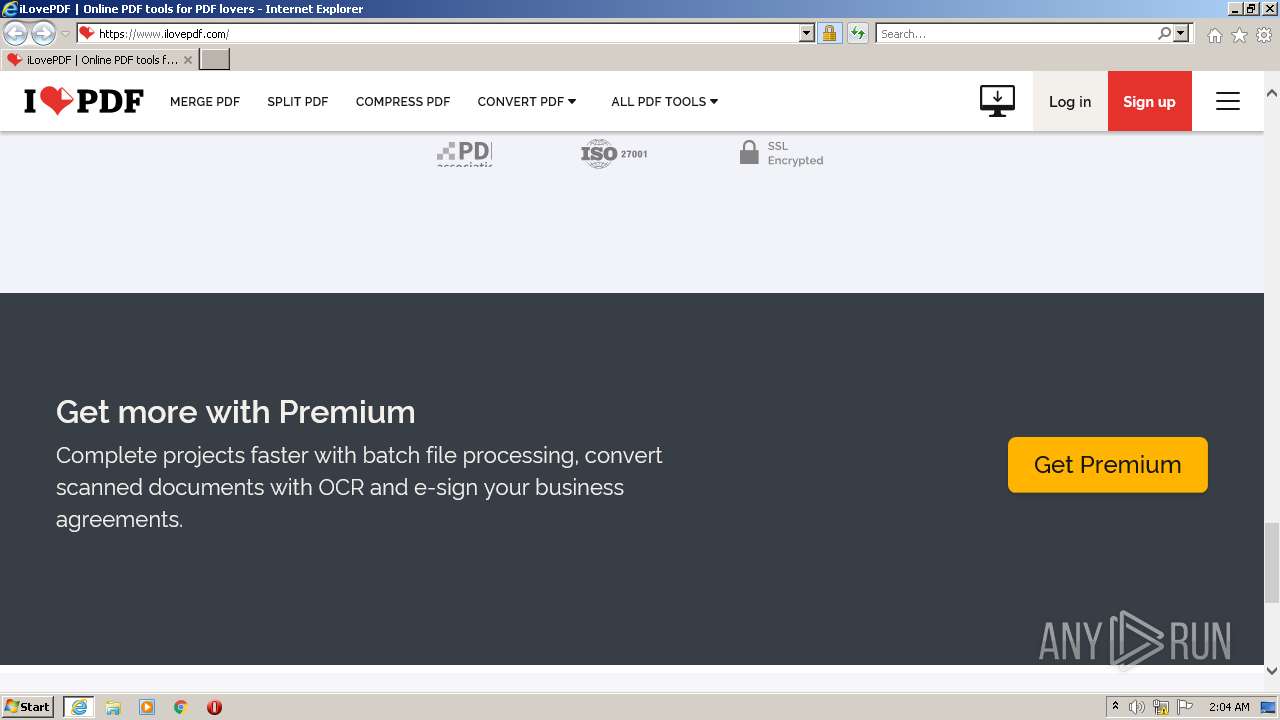Go back with browser back arrow

pos(15,34)
